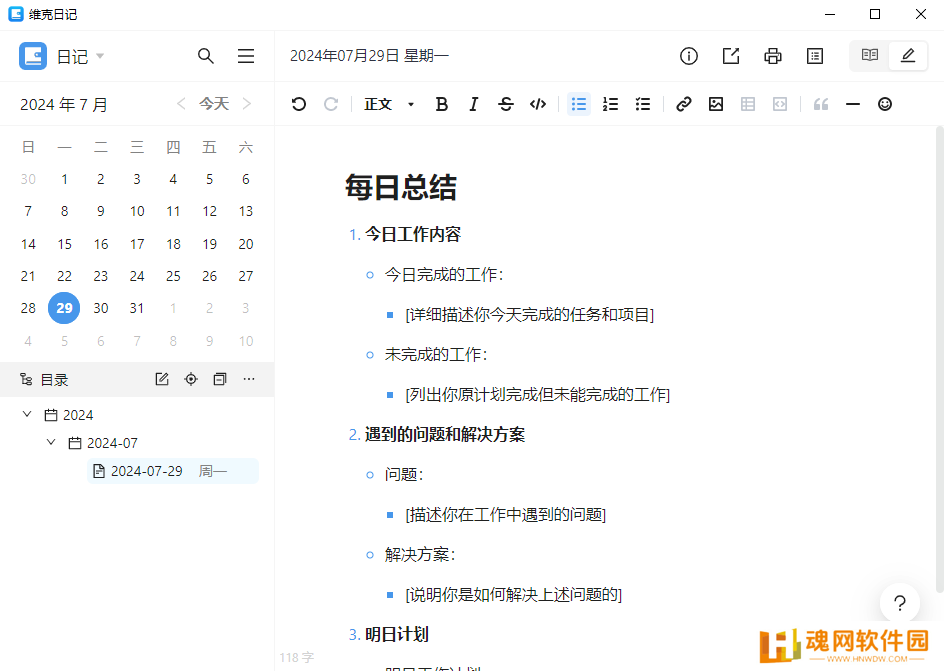Click the collapse all icon in 目录
The height and width of the screenshot is (671, 944).
point(220,379)
